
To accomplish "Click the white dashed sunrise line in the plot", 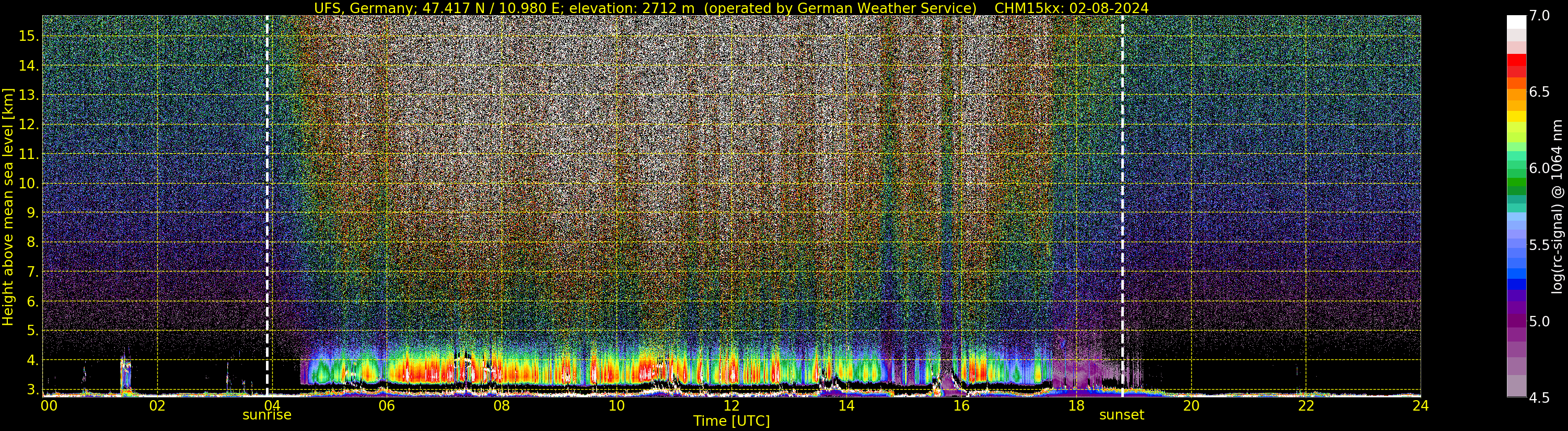I will pyautogui.click(x=267, y=206).
